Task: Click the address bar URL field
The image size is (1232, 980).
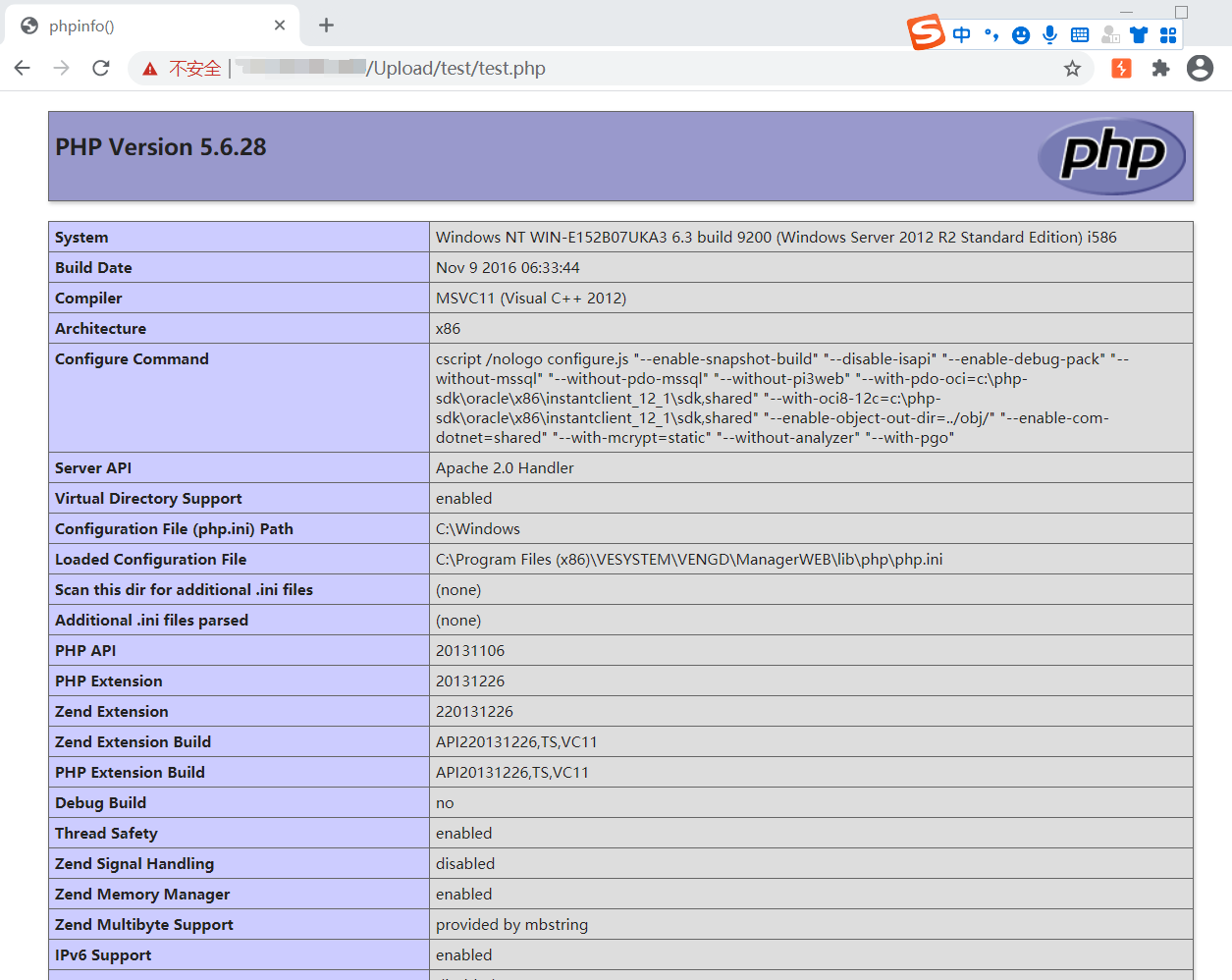Action: (x=611, y=68)
